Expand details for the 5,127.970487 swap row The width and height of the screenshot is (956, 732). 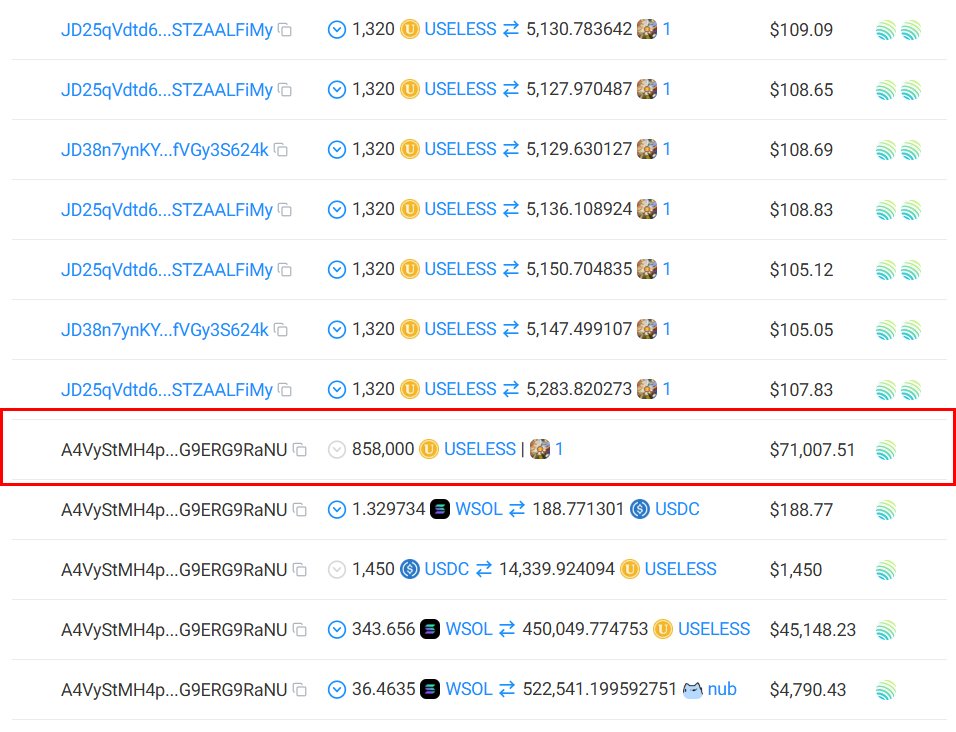337,90
